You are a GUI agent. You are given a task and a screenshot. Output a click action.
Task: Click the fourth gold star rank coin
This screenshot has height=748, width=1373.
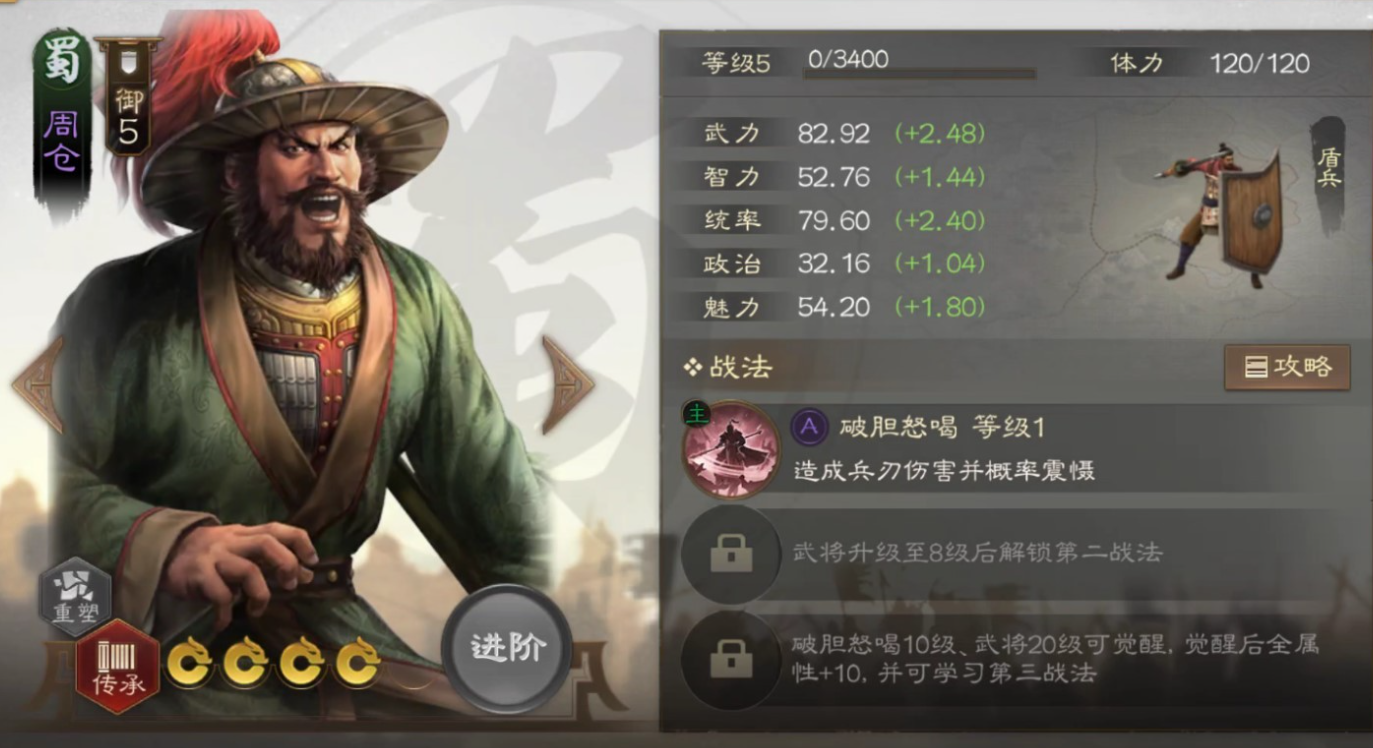[x=356, y=661]
